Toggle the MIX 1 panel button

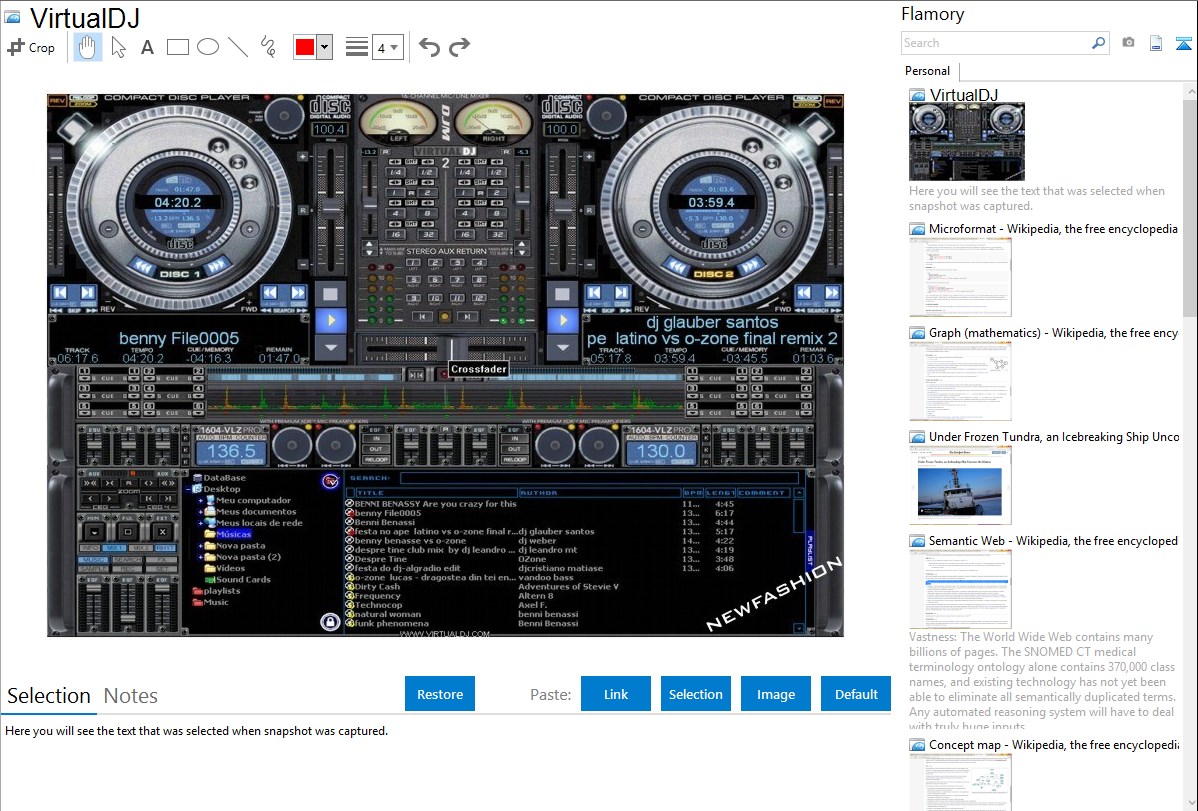(x=115, y=548)
